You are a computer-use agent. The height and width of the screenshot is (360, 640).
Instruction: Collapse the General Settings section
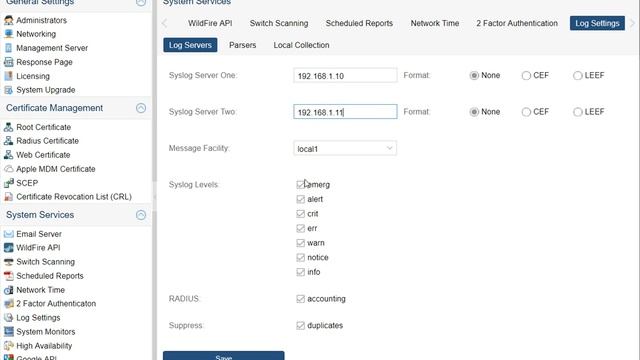(x=141, y=2)
